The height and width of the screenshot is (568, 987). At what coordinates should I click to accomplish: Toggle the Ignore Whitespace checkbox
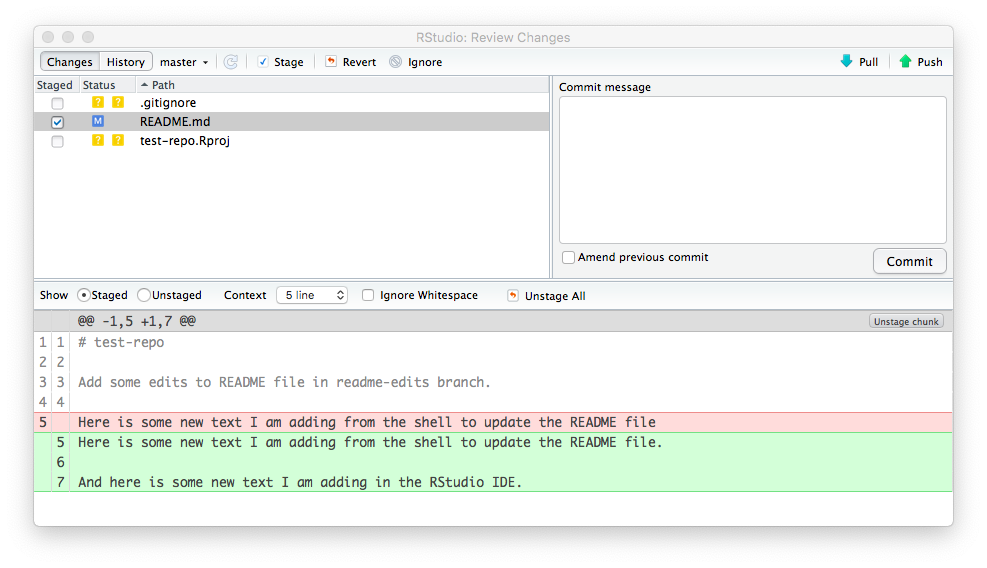click(x=368, y=295)
